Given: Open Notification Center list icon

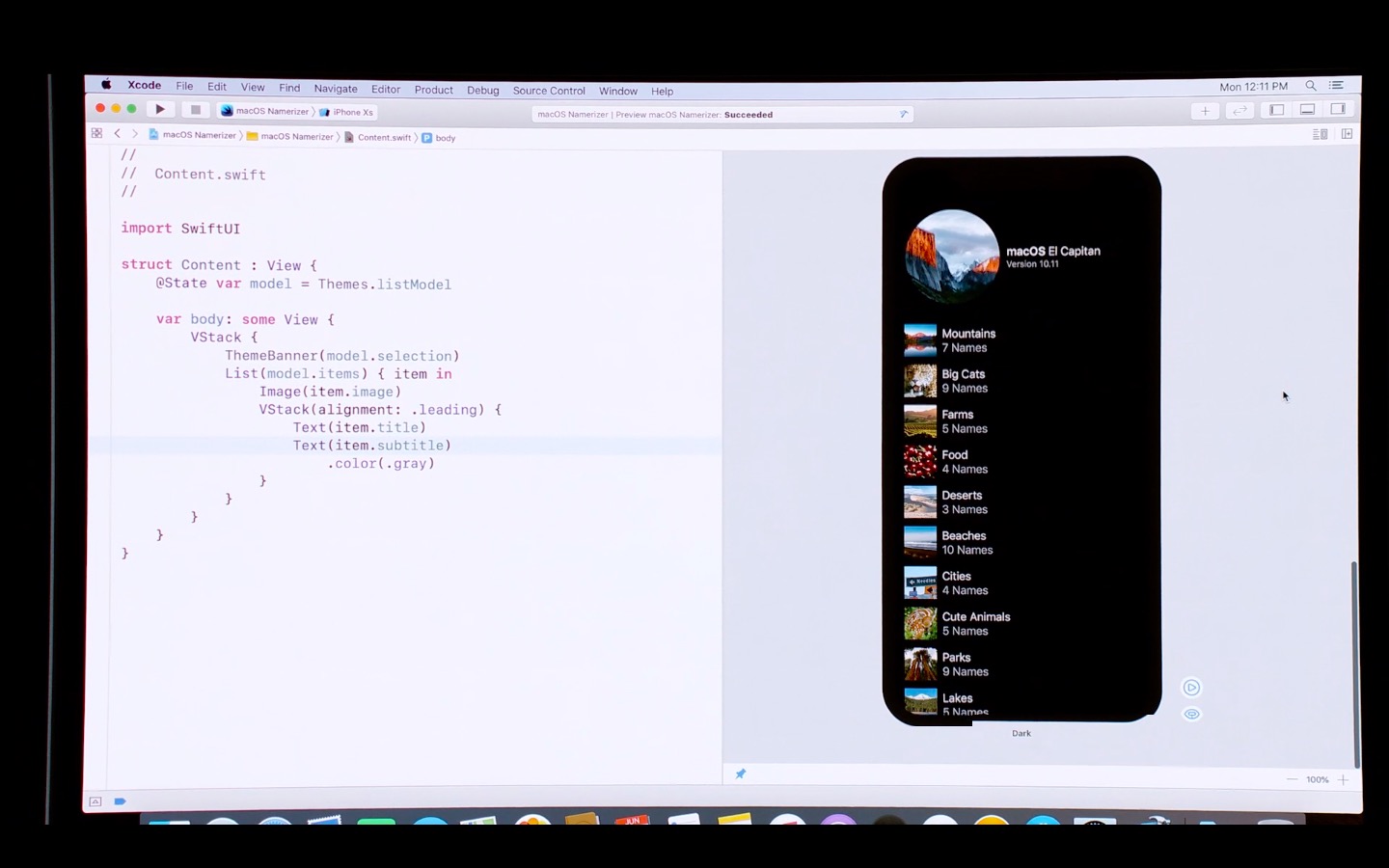Looking at the screenshot, I should (1336, 86).
